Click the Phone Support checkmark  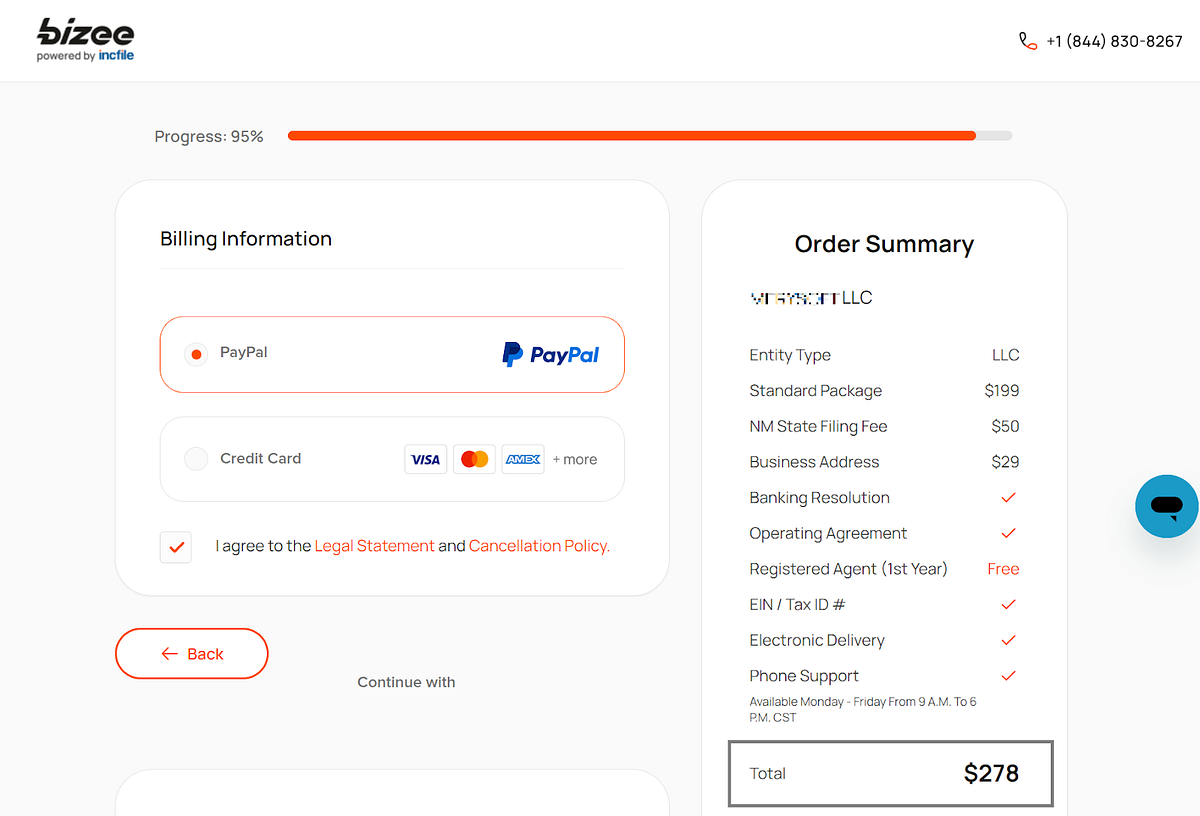[1008, 676]
